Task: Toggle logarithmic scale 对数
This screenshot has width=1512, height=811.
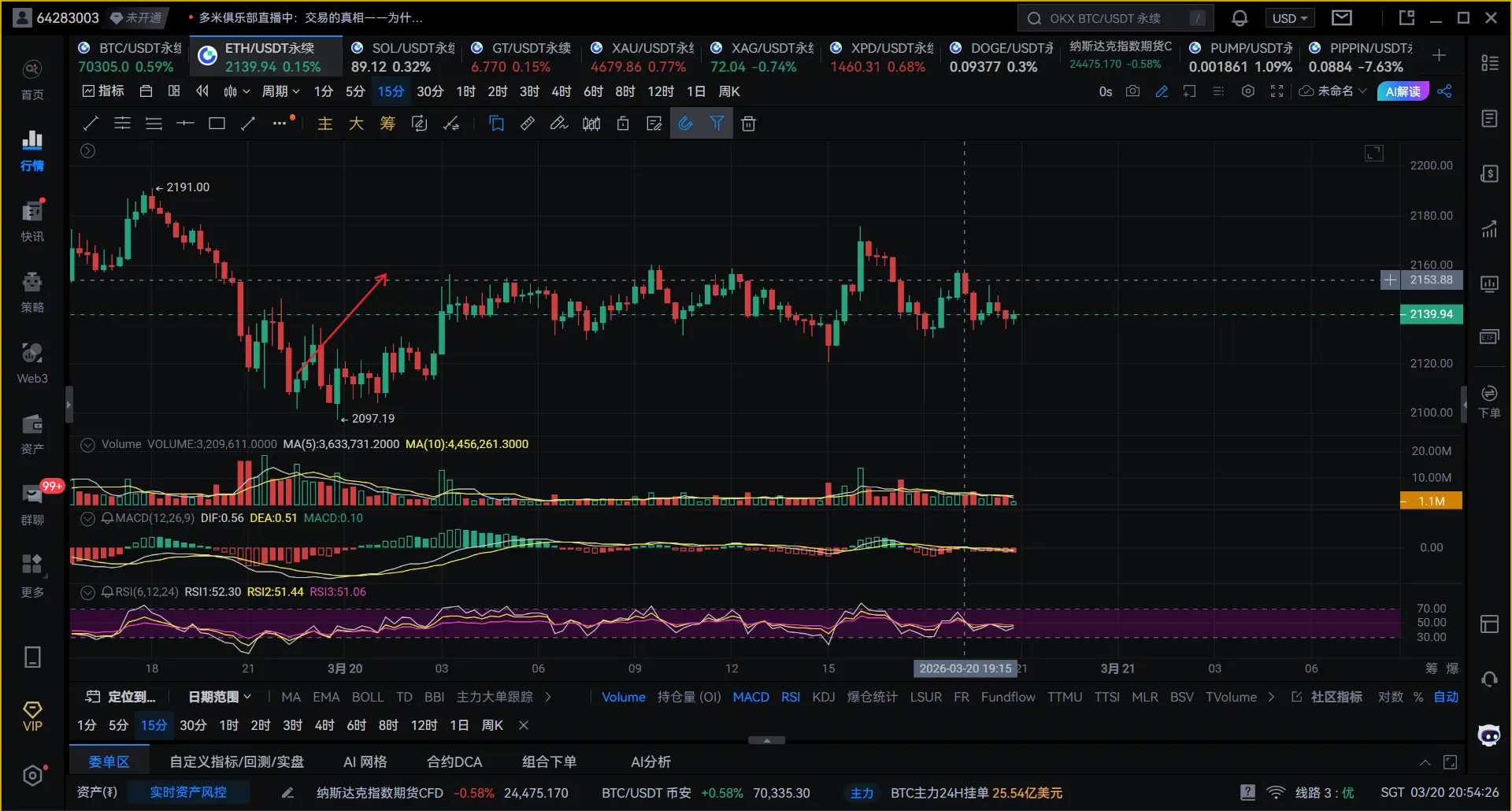Action: 1391,697
